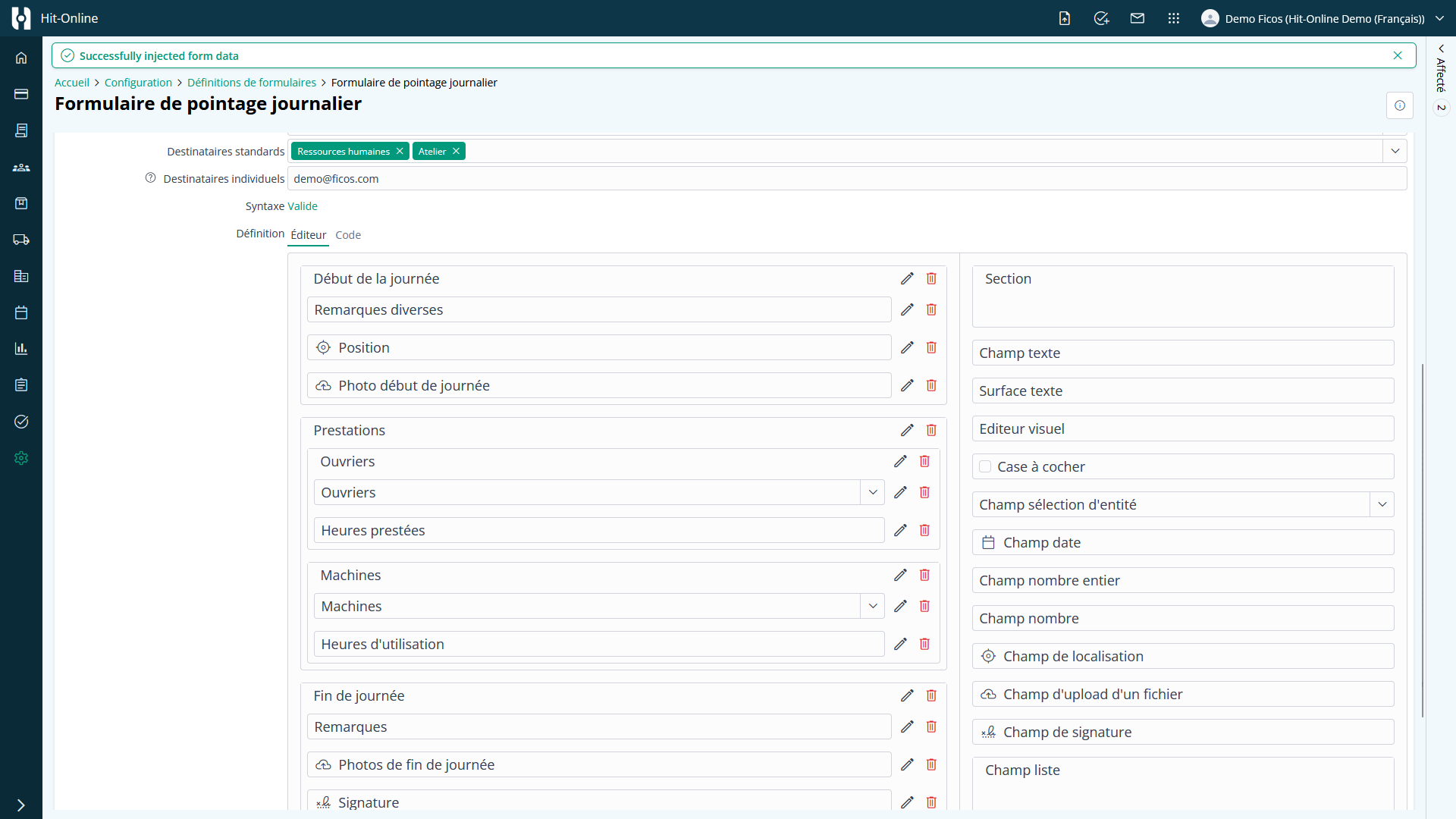Delete the Position field

point(931,348)
